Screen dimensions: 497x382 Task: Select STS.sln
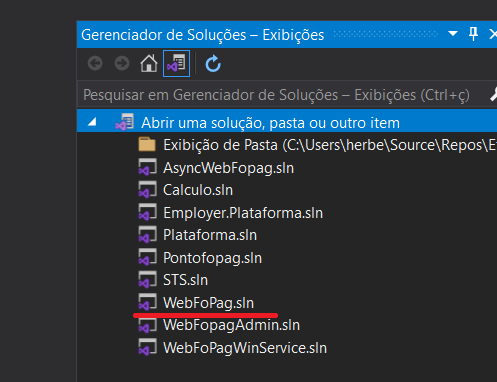tap(185, 280)
